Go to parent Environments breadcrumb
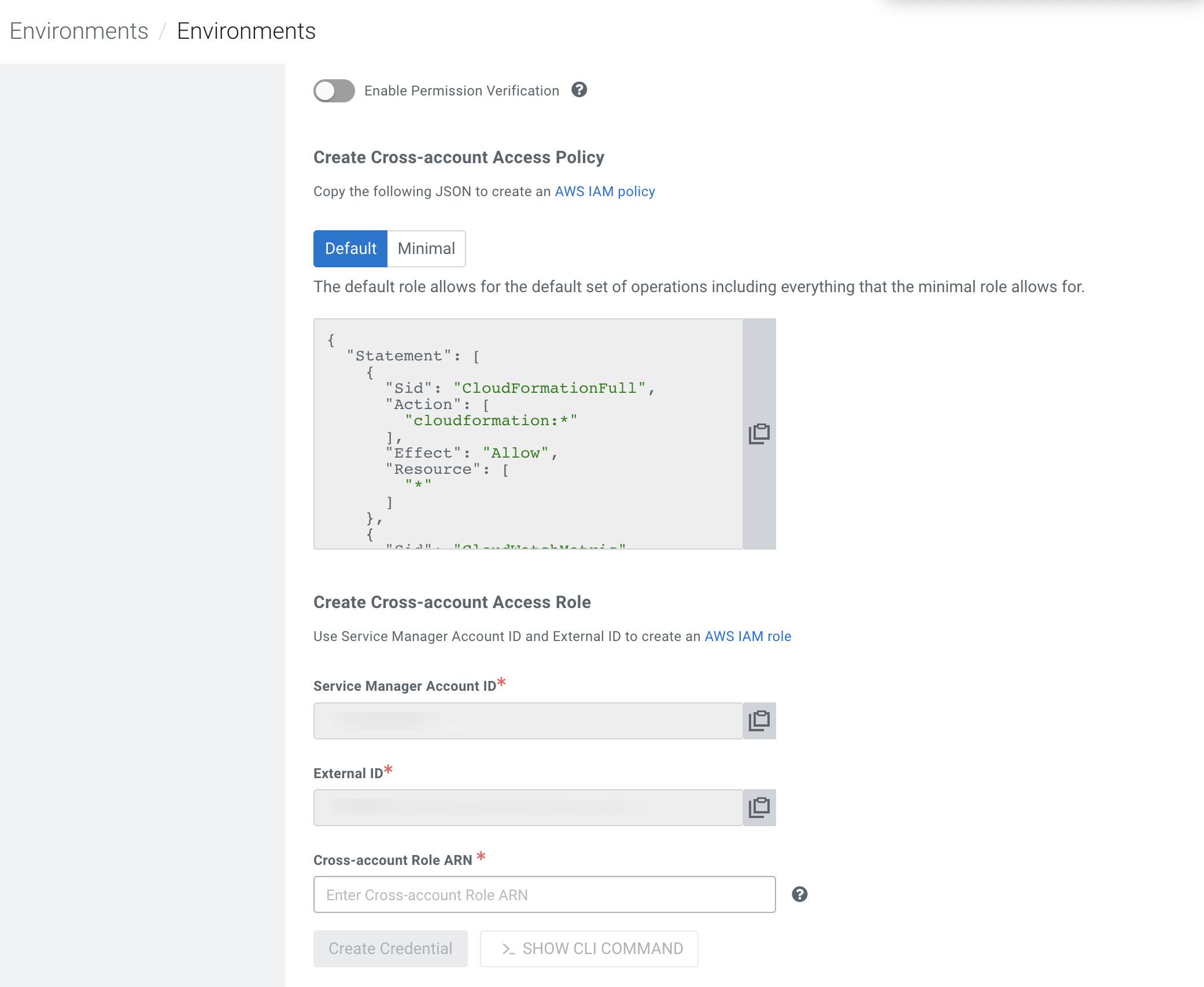Screen dimensions: 1204x987 click(x=79, y=31)
